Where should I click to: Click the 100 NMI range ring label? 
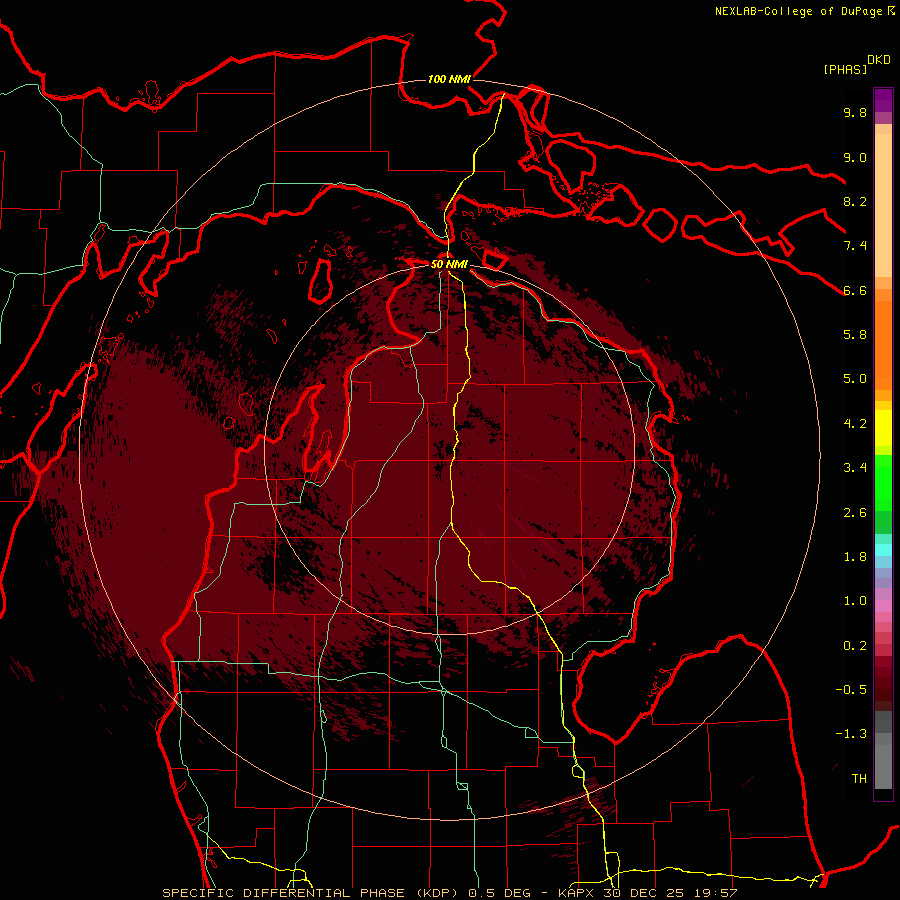pyautogui.click(x=449, y=79)
